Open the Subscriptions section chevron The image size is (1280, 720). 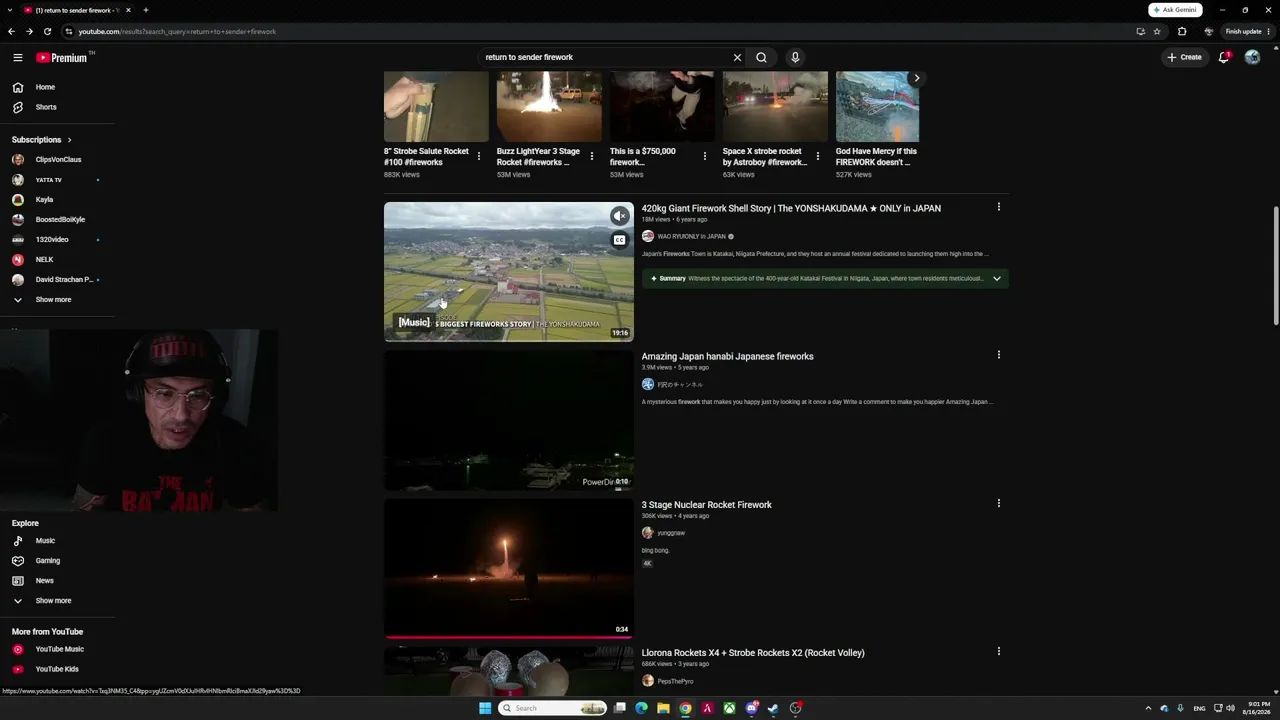(x=69, y=140)
